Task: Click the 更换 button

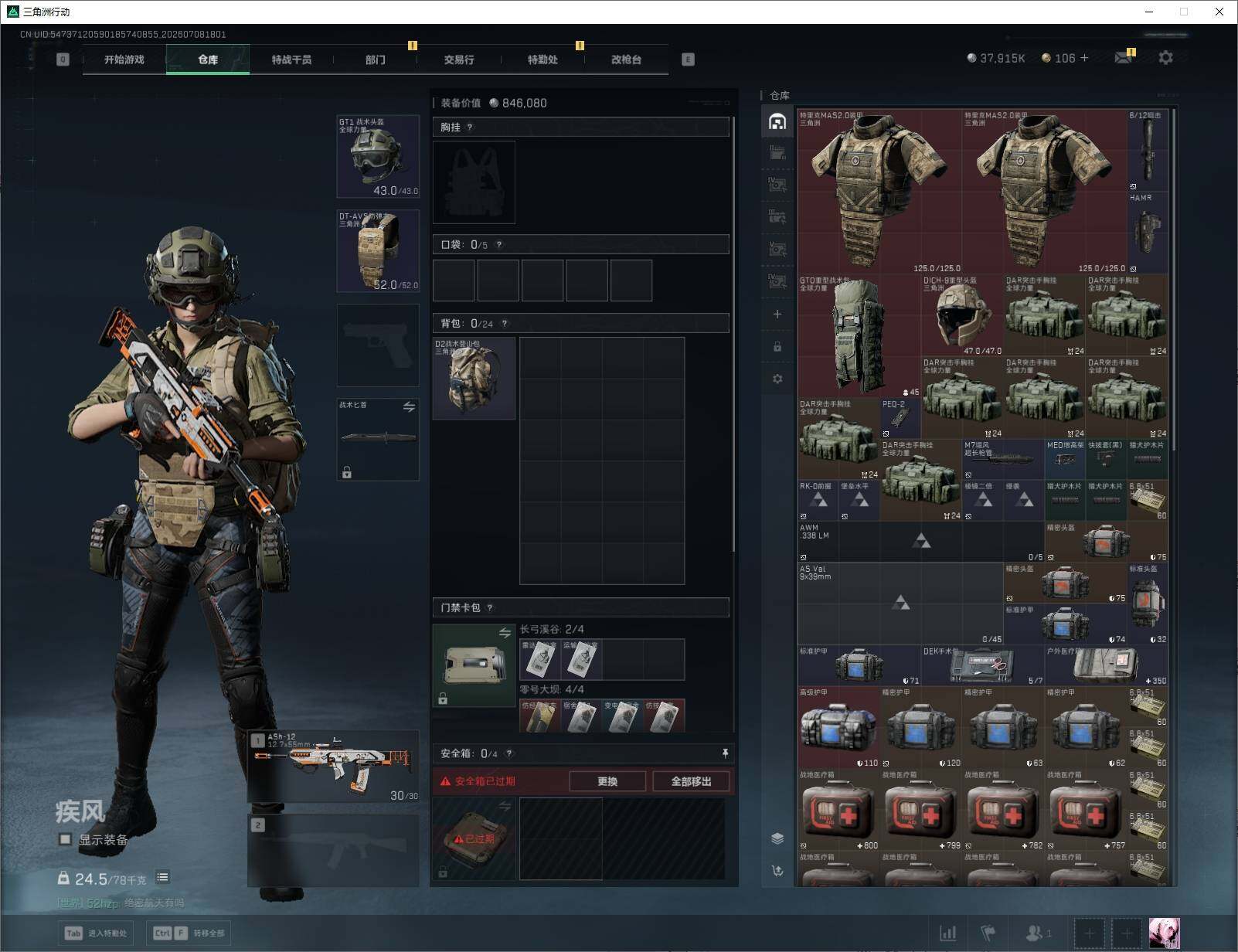Action: [x=607, y=781]
